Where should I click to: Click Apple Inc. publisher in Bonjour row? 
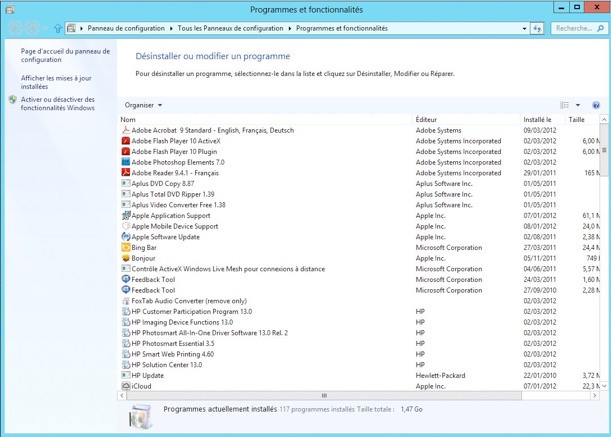coord(431,258)
